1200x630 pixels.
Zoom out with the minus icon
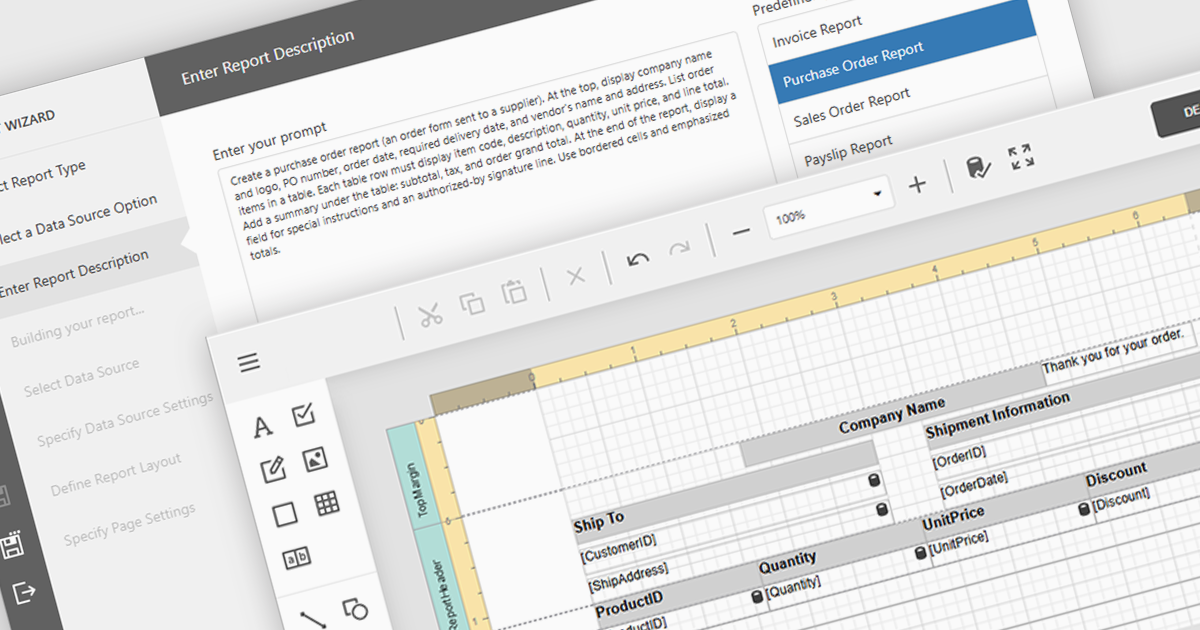point(741,232)
